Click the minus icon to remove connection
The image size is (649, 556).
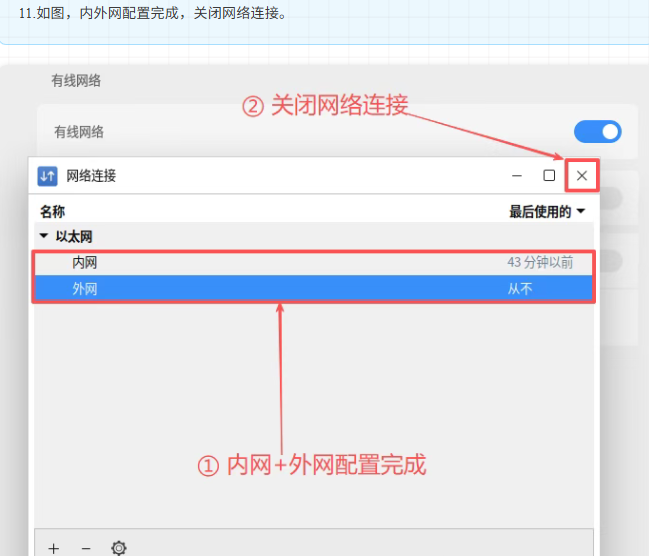pyautogui.click(x=86, y=547)
